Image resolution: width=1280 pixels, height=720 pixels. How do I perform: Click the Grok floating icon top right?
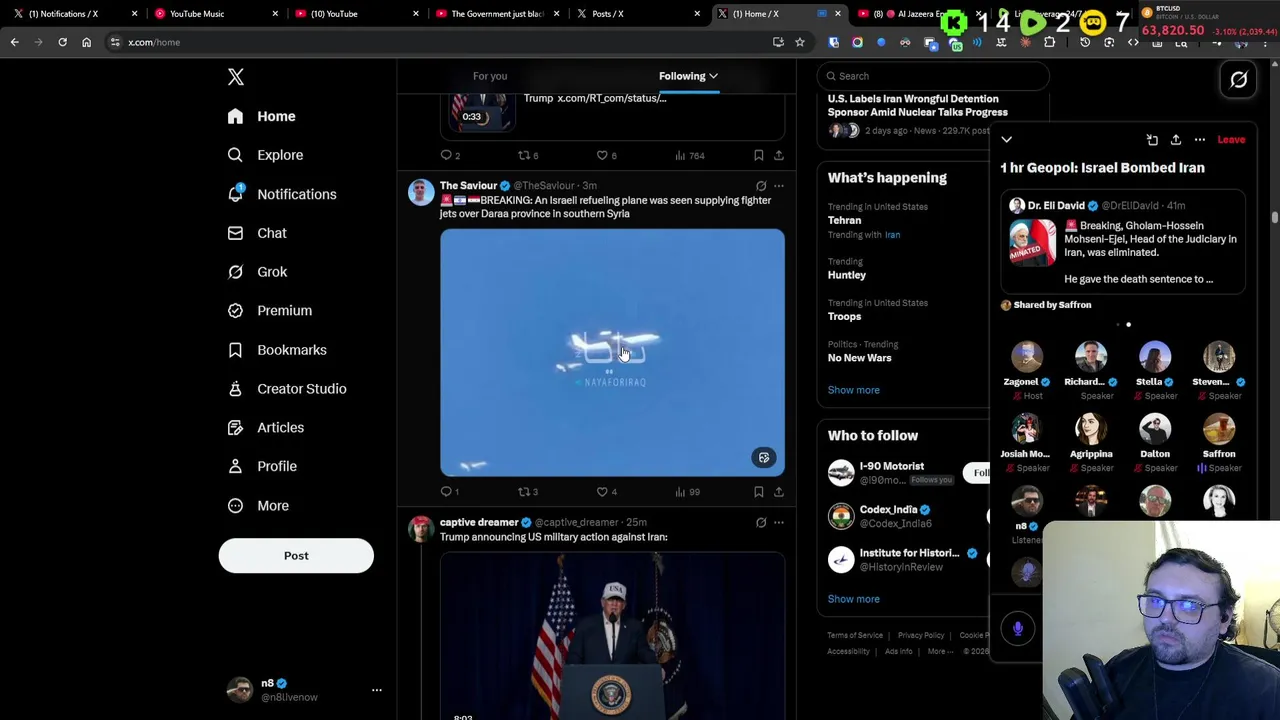pyautogui.click(x=1238, y=80)
